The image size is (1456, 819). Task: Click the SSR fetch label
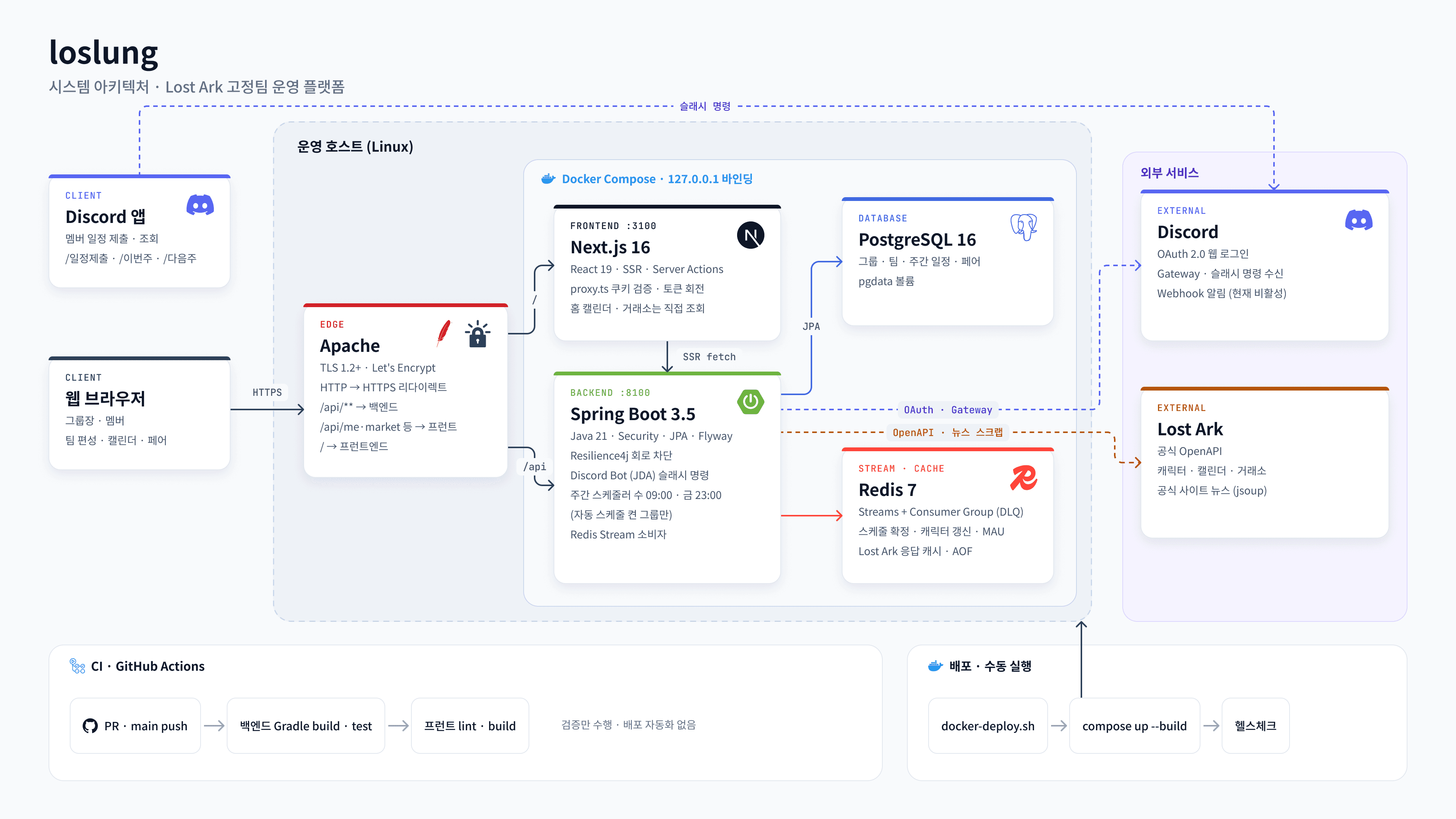(709, 357)
